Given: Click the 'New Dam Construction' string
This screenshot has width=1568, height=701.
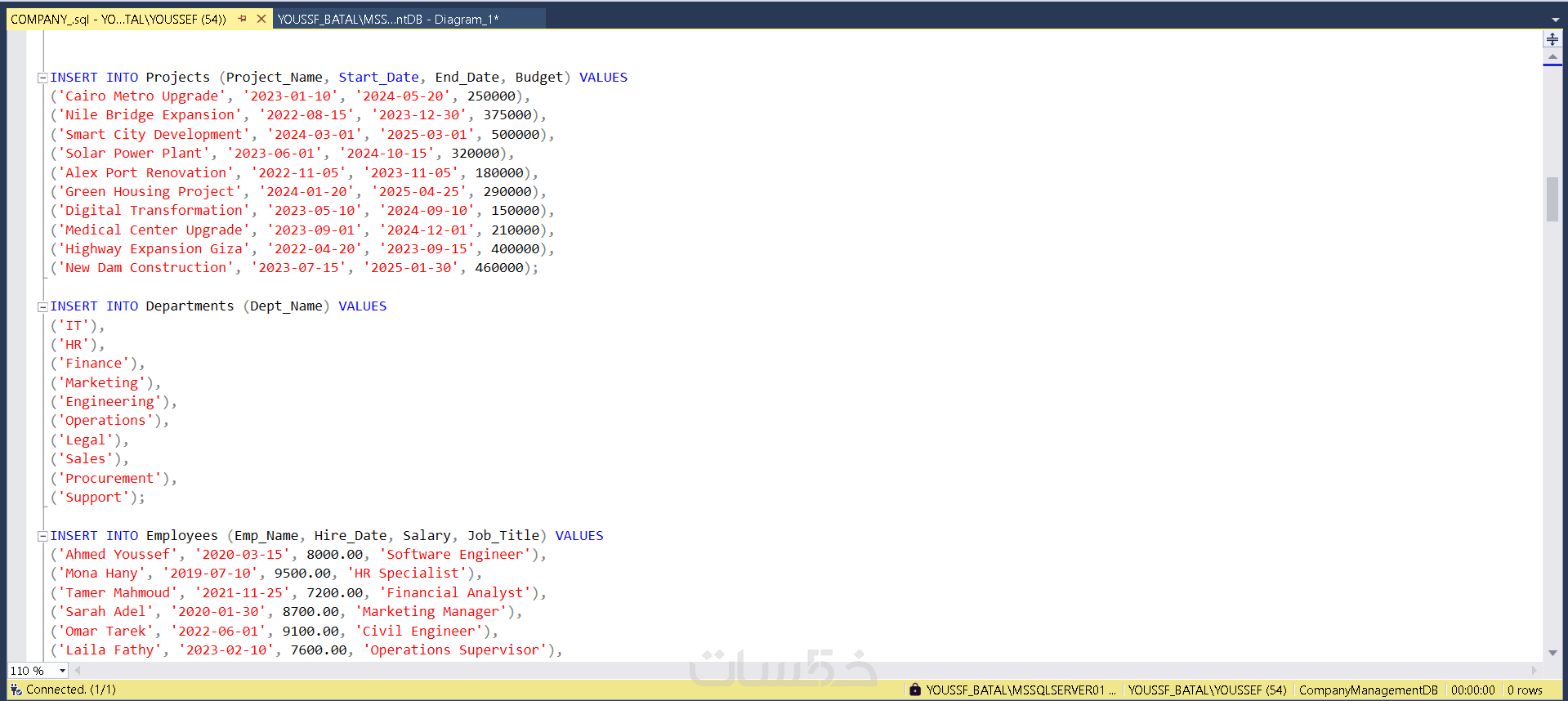Looking at the screenshot, I should click(145, 268).
